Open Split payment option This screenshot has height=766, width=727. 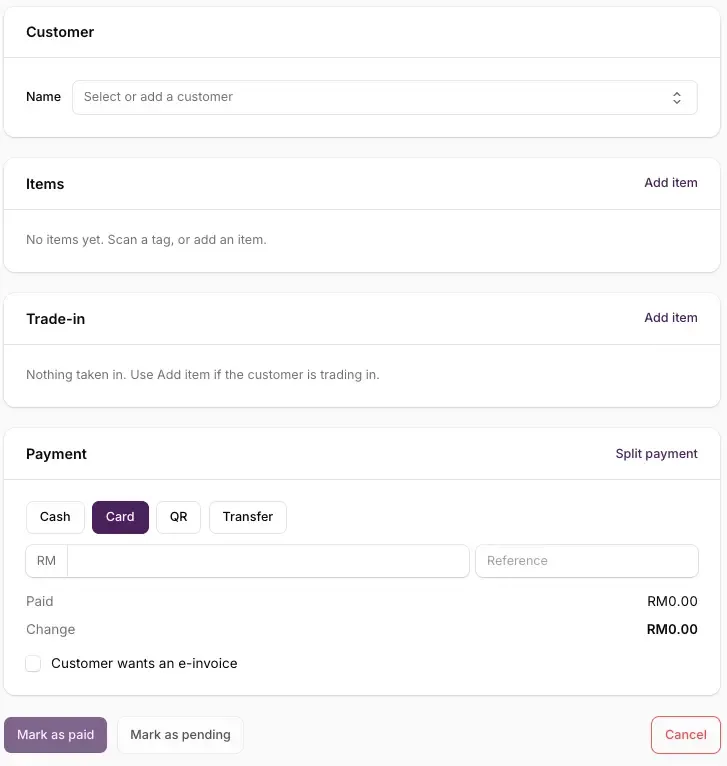click(x=656, y=454)
